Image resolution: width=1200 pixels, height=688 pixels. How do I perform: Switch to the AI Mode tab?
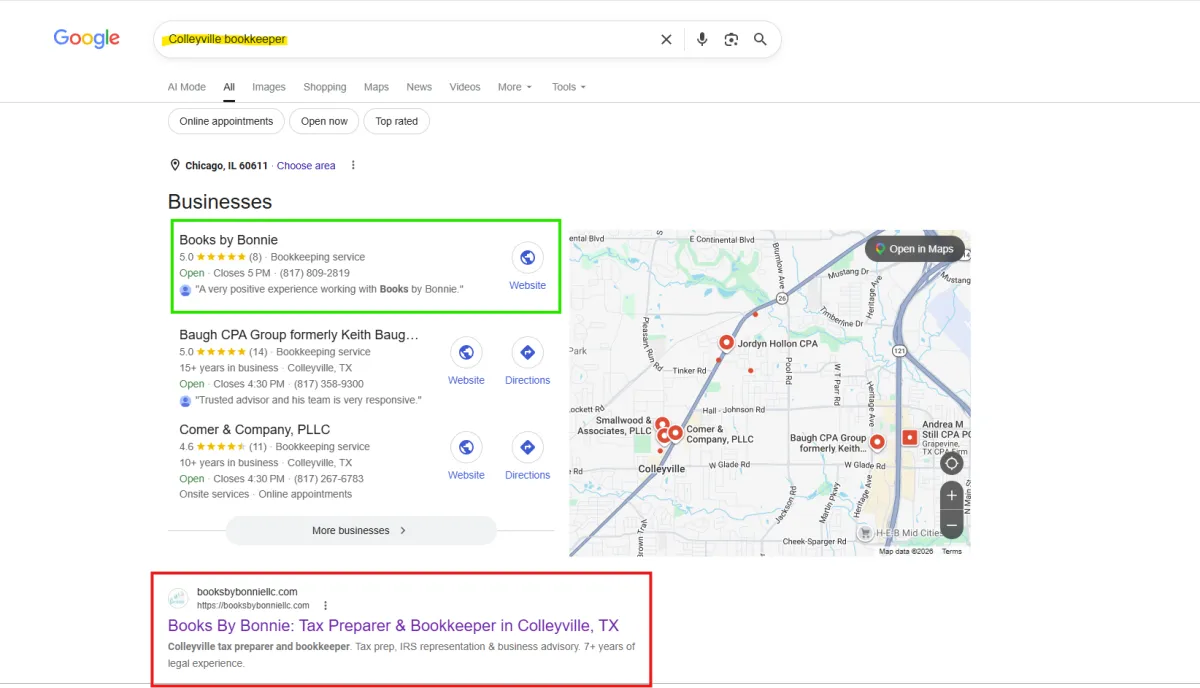(187, 87)
